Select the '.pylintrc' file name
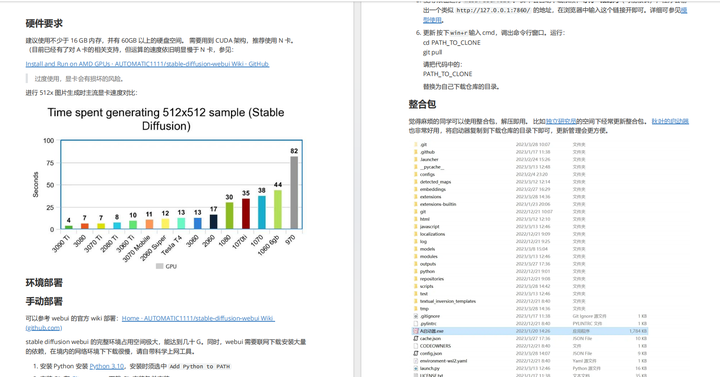Screen dimensions: 720x377 pos(428,323)
